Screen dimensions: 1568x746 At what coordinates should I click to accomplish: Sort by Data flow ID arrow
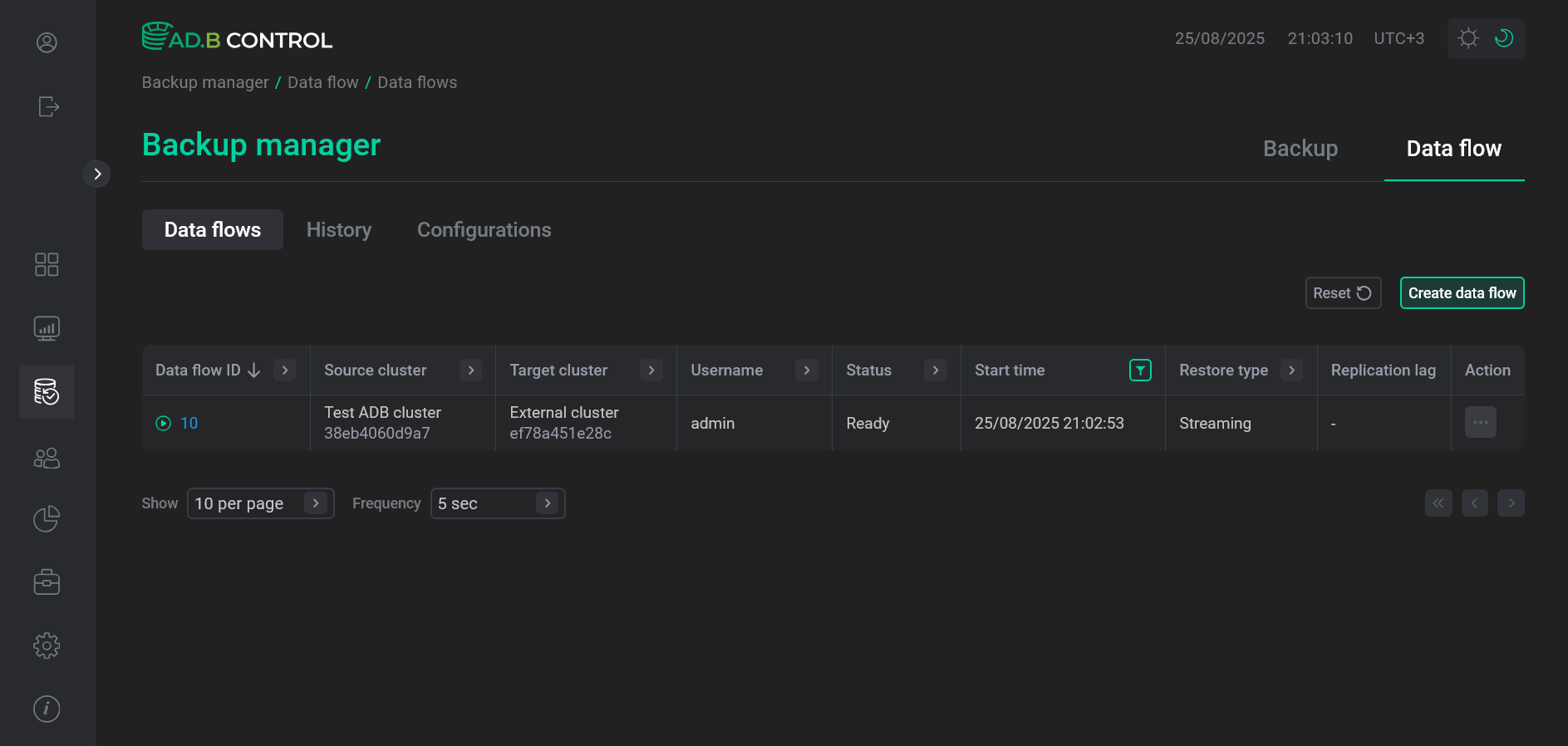254,371
